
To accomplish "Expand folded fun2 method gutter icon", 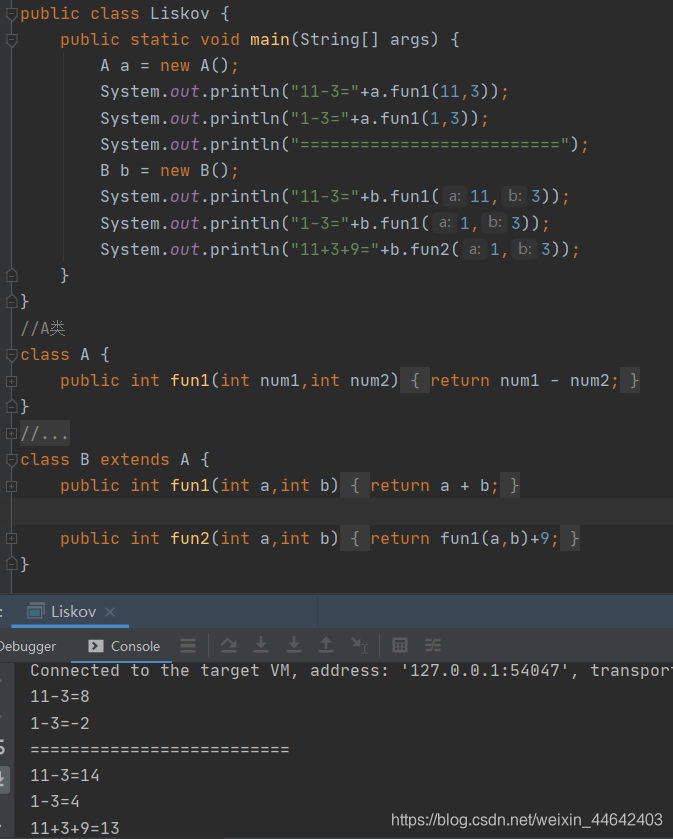I will pyautogui.click(x=11, y=538).
